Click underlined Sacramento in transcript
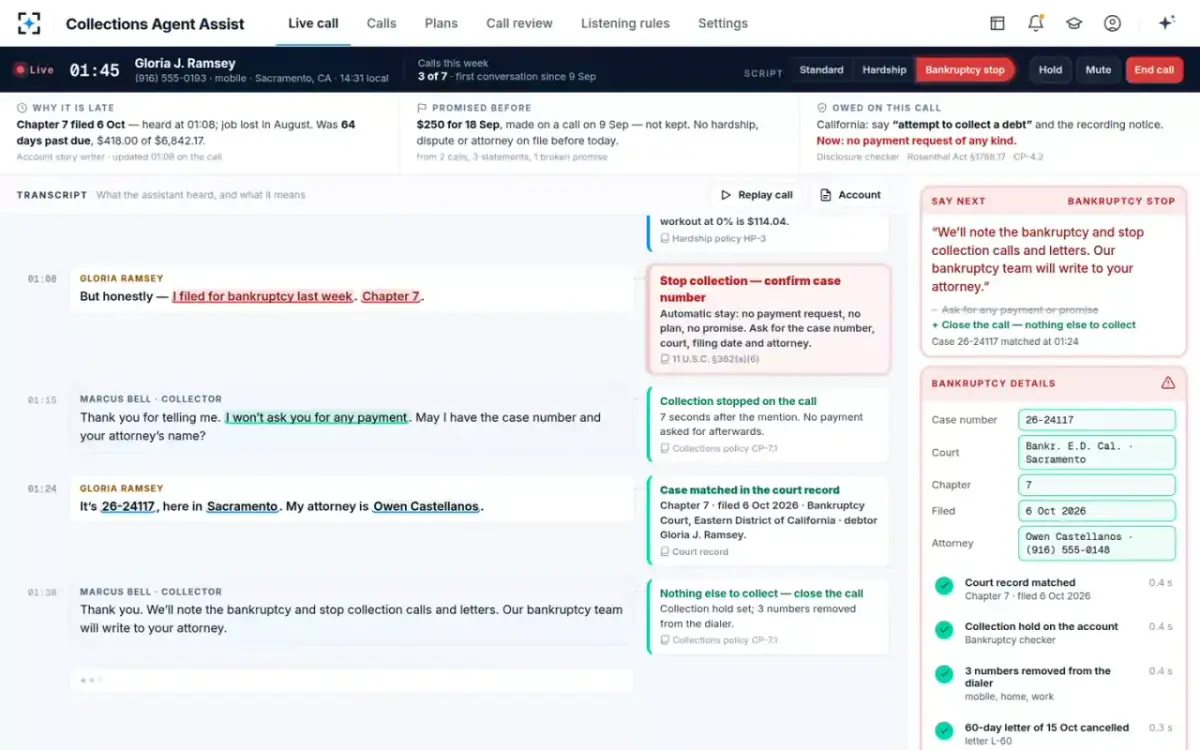1200x750 pixels. (x=242, y=507)
